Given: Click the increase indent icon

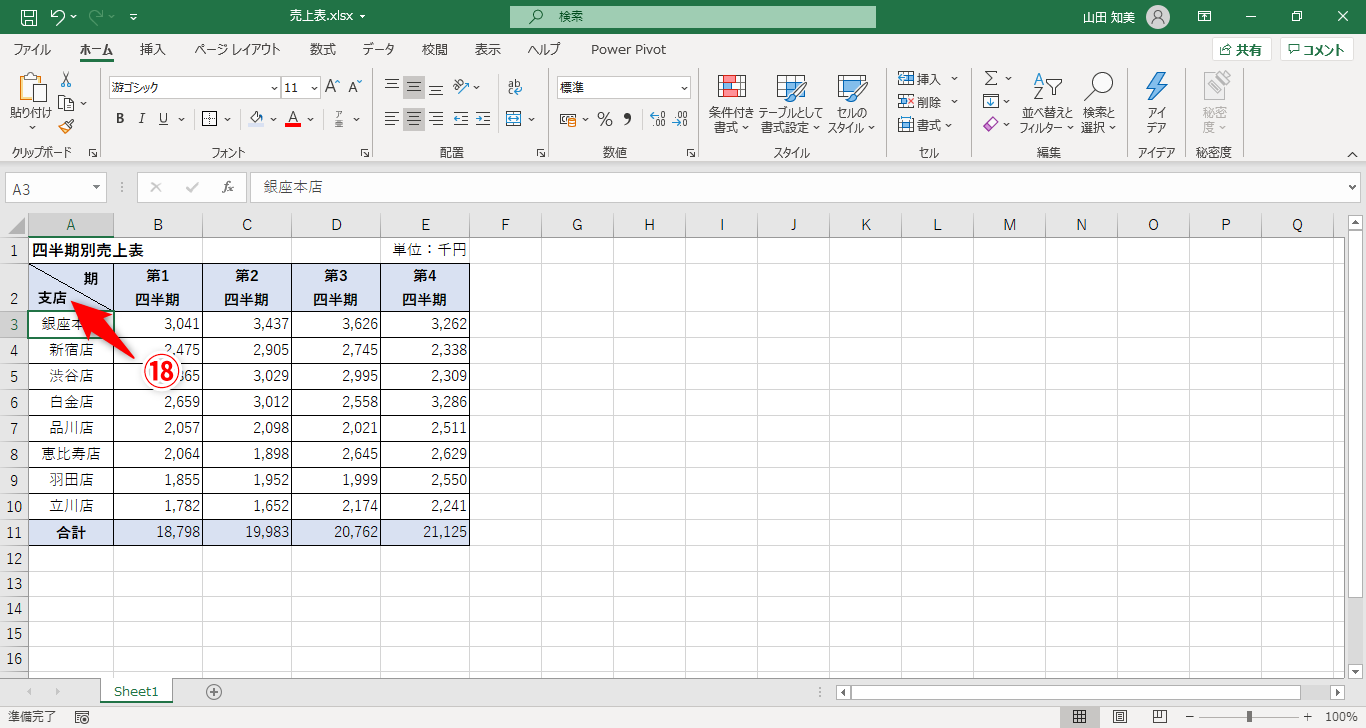Looking at the screenshot, I should point(483,119).
